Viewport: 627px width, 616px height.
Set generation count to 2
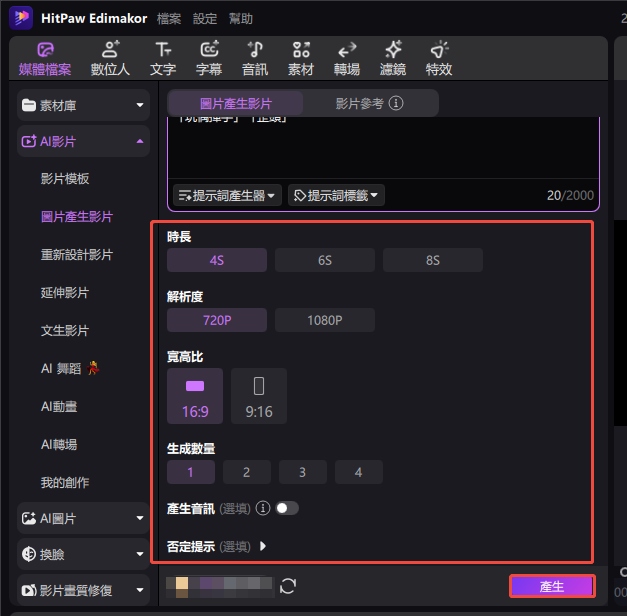[x=247, y=472]
